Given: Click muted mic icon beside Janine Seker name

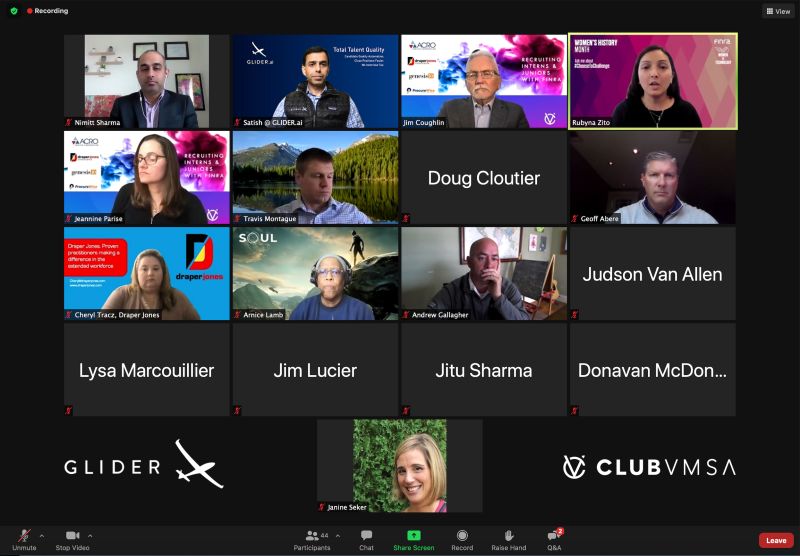Looking at the screenshot, I should 321,507.
